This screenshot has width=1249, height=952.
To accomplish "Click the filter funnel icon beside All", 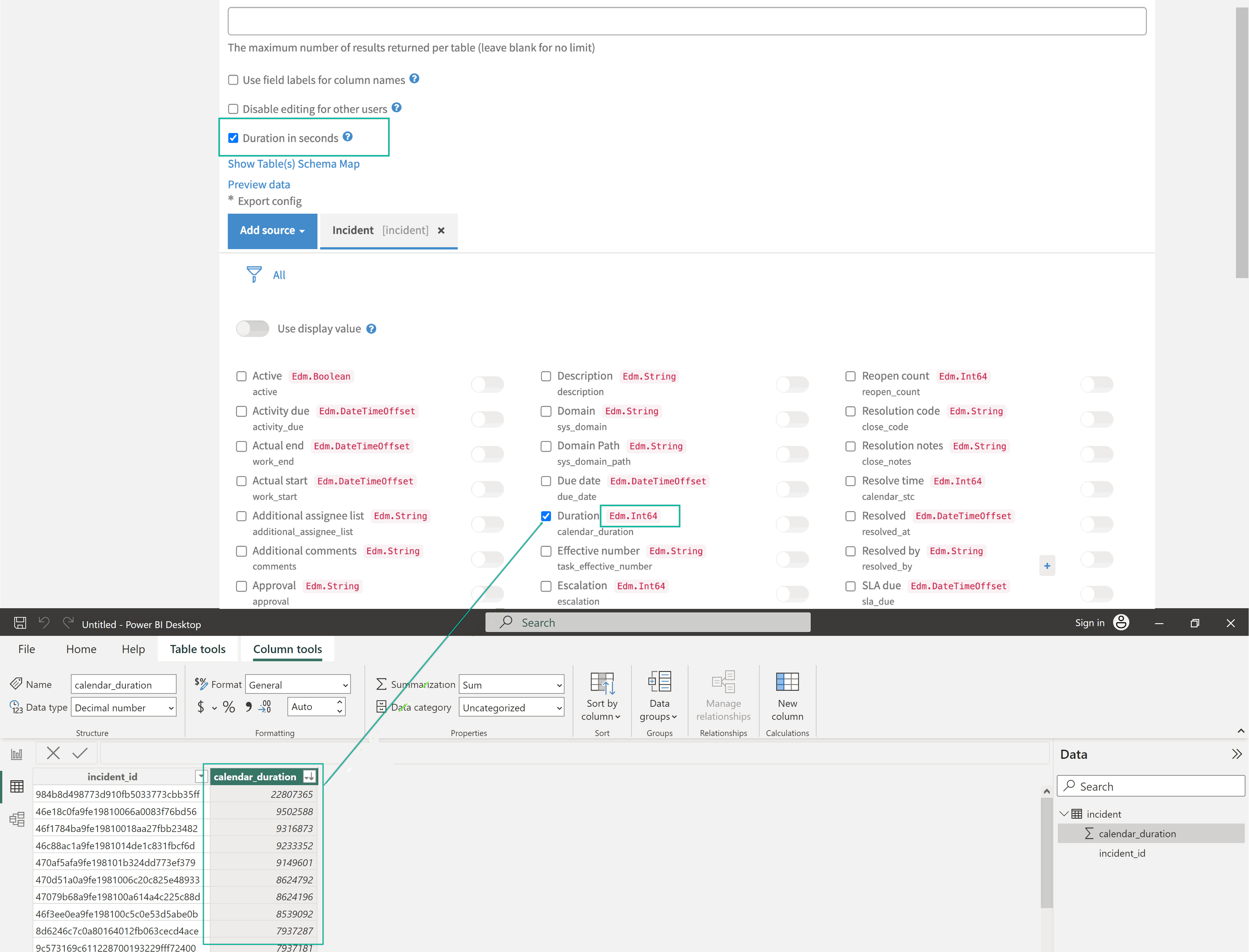I will coord(254,275).
